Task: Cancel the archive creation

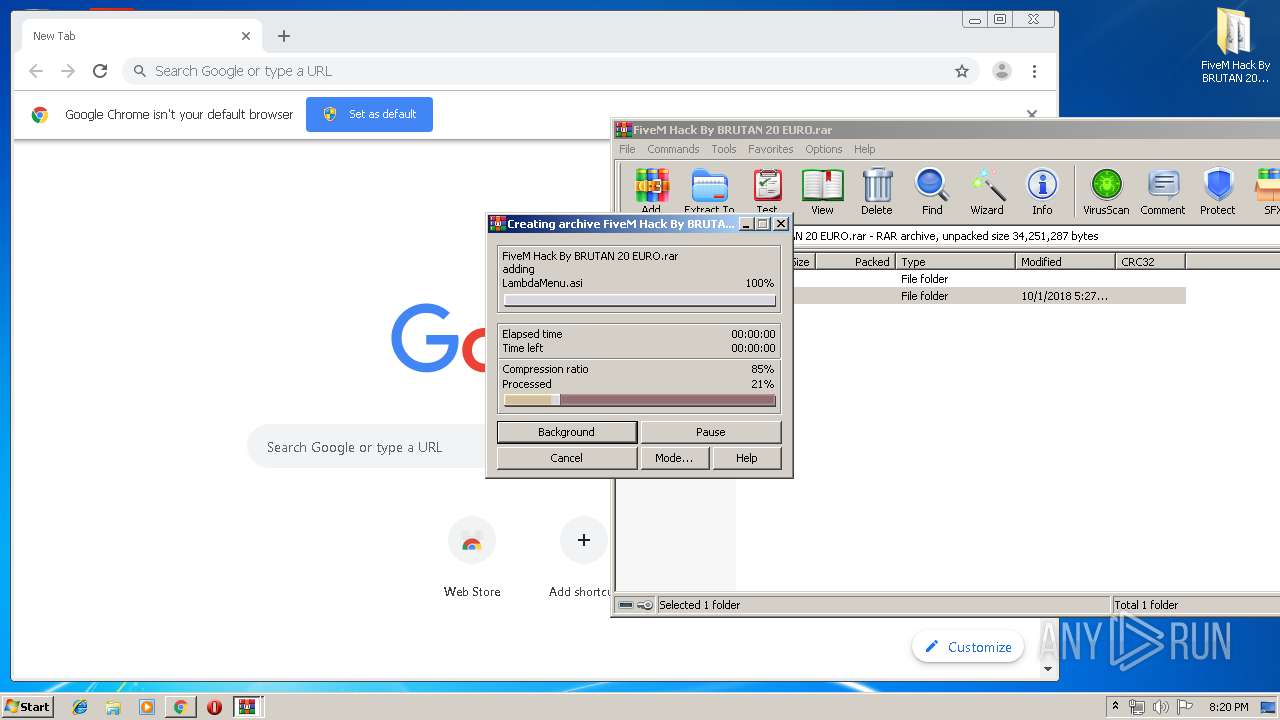Action: pos(567,458)
